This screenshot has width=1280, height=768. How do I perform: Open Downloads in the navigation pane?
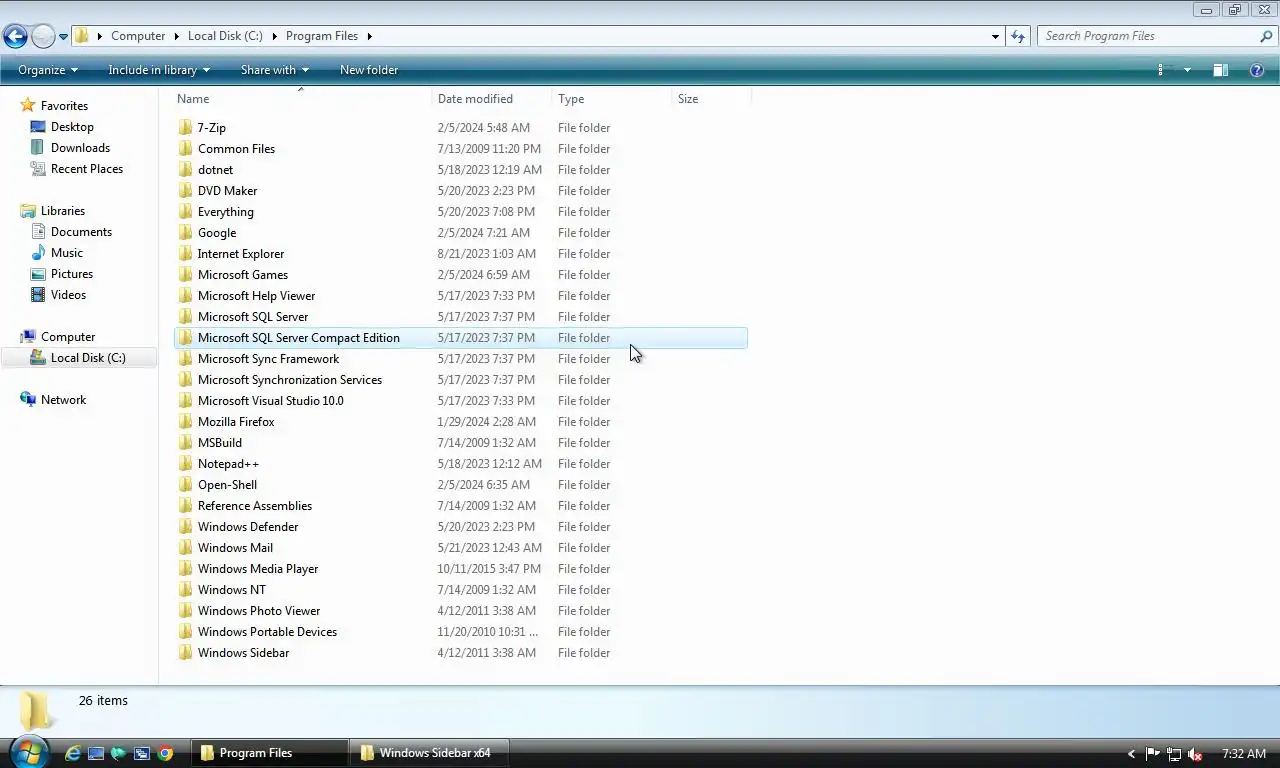tap(80, 148)
